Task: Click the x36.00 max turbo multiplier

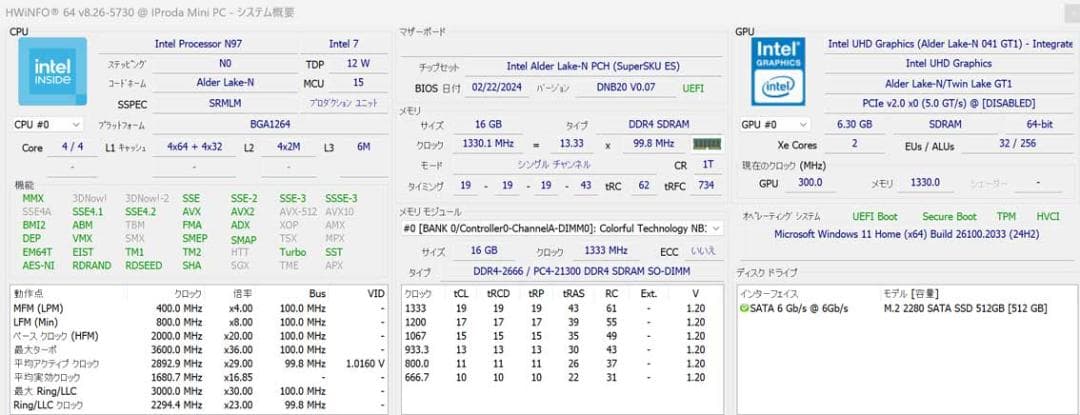Action: click(x=241, y=350)
